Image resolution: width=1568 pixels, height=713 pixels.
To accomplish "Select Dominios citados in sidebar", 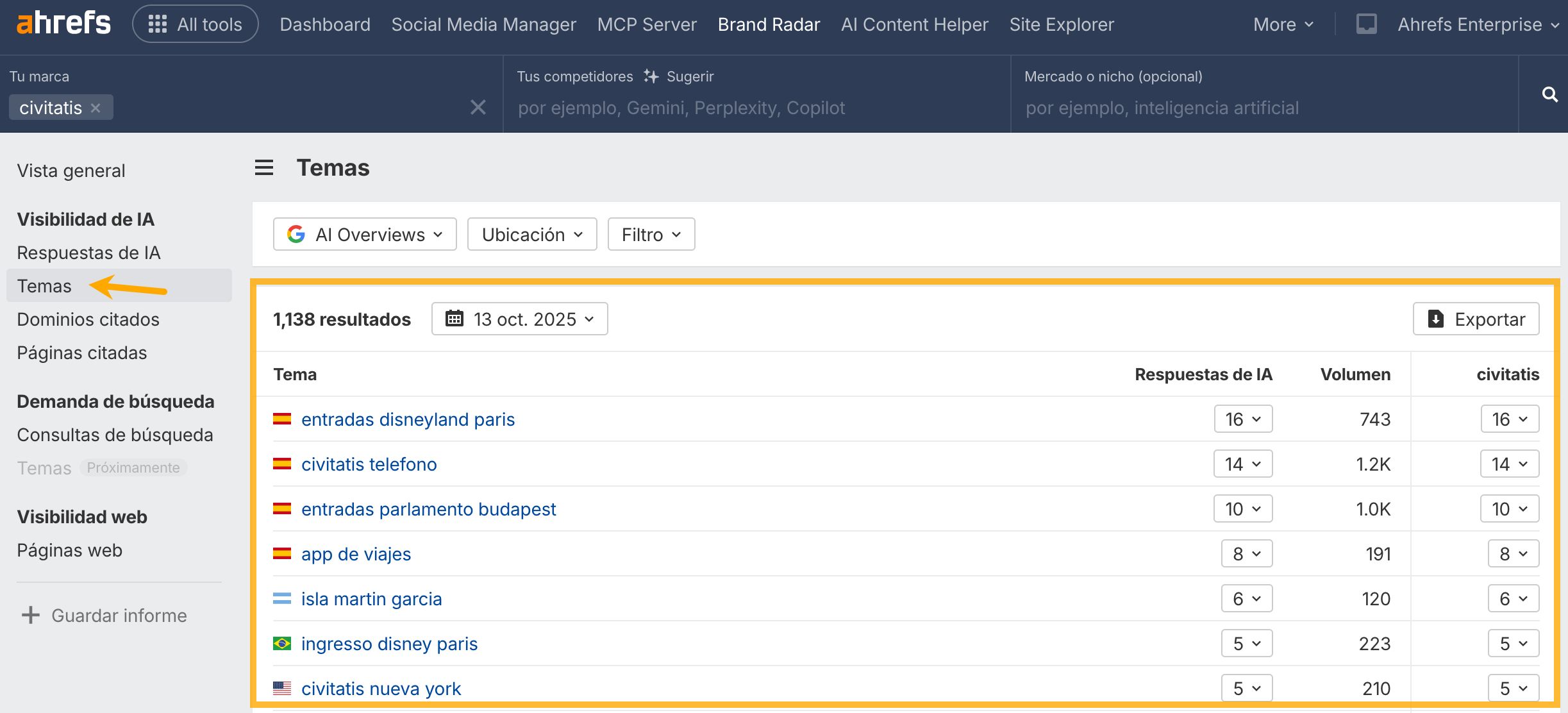I will tap(88, 319).
